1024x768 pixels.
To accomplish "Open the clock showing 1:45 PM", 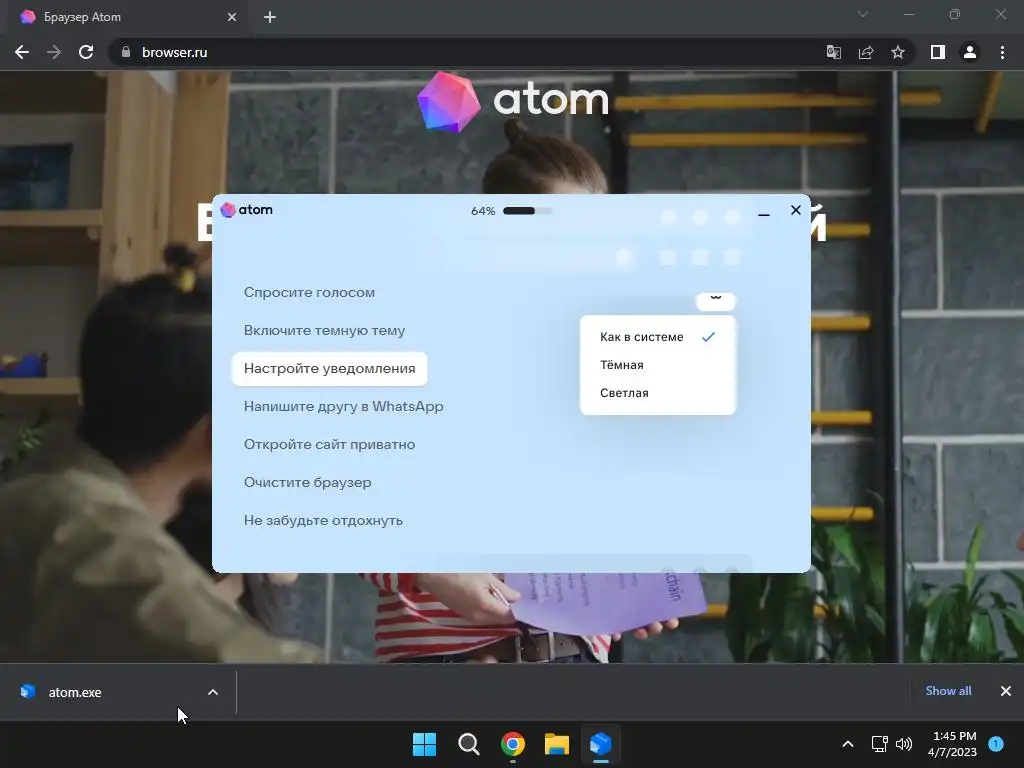I will click(x=953, y=744).
